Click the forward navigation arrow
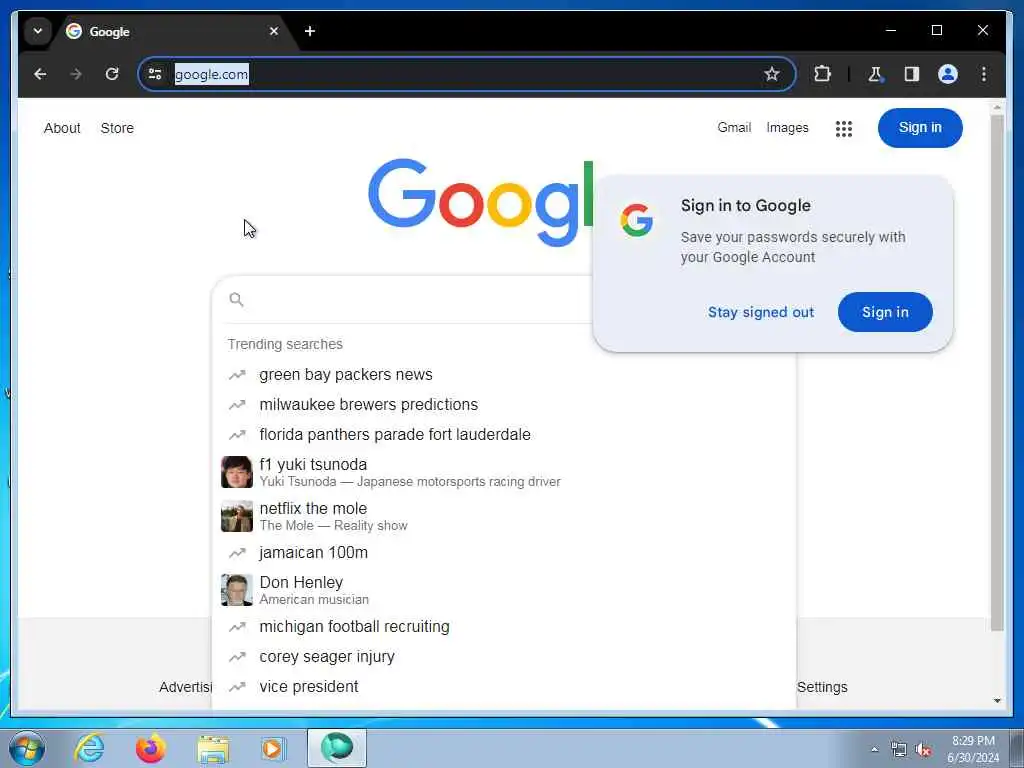The width and height of the screenshot is (1024, 768). coord(76,74)
